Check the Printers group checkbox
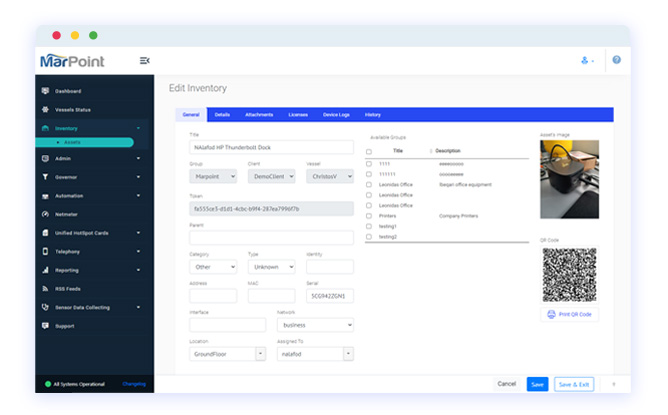Screen dimensions: 668x415 369,215
